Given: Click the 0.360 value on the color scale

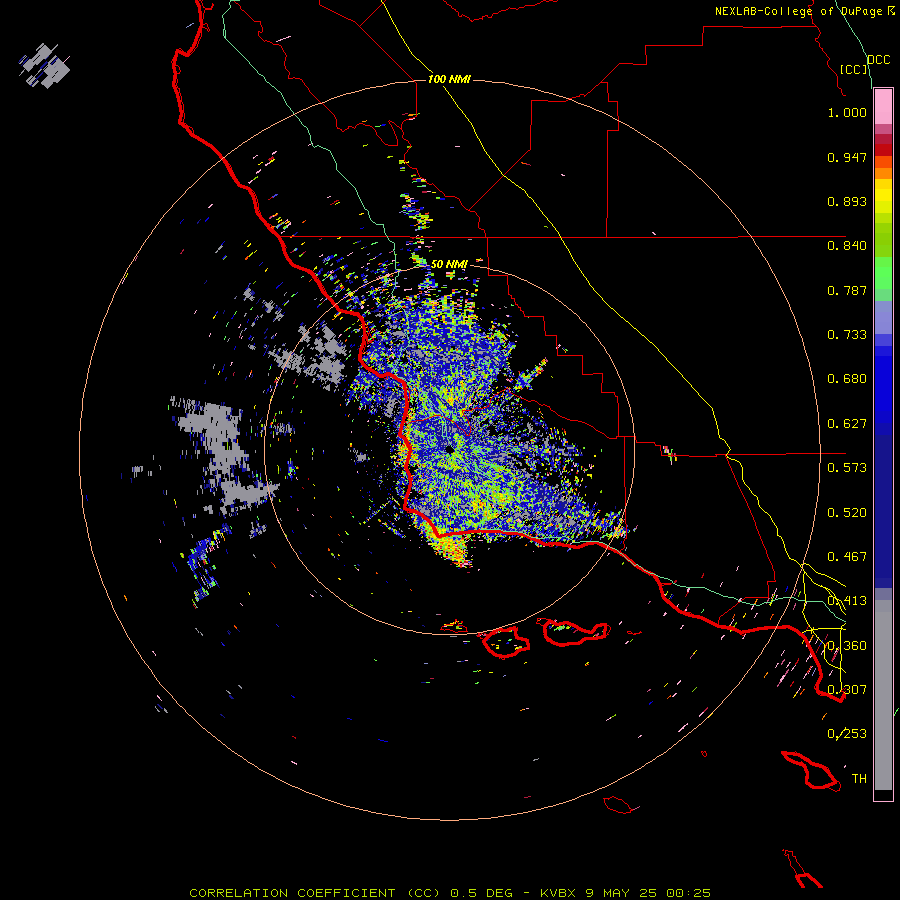Looking at the screenshot, I should [847, 646].
